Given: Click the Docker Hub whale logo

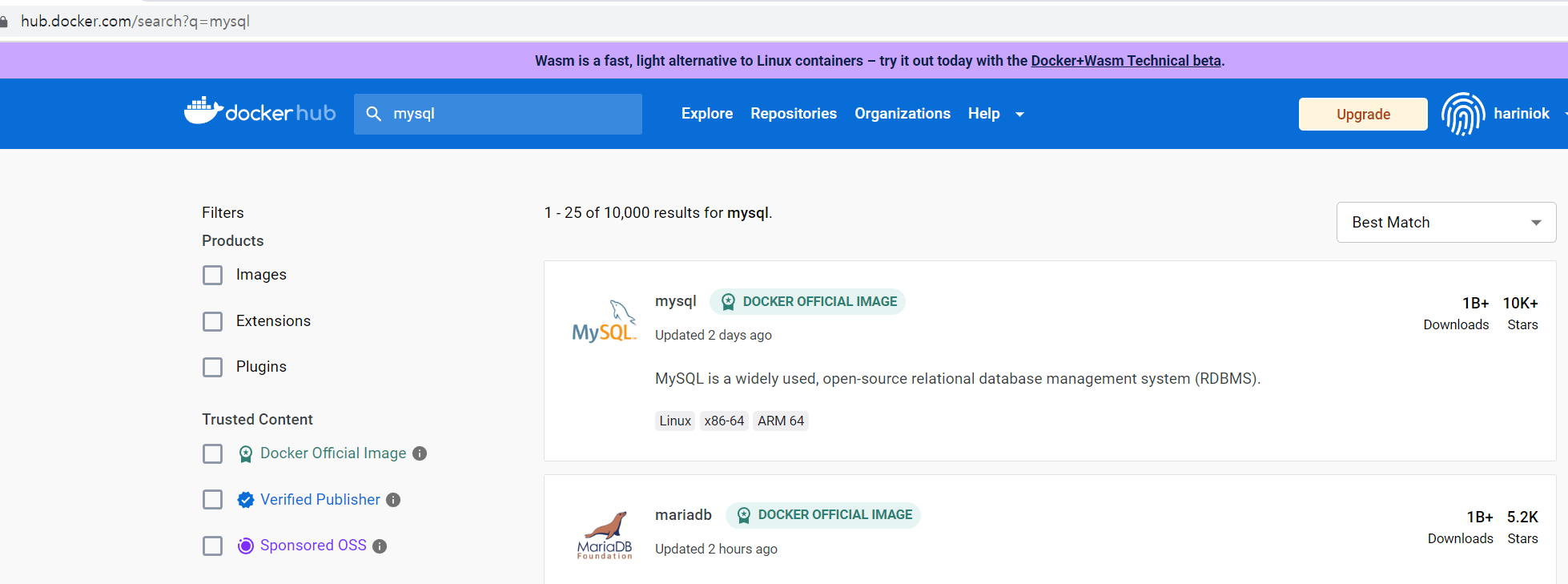Looking at the screenshot, I should (x=259, y=112).
